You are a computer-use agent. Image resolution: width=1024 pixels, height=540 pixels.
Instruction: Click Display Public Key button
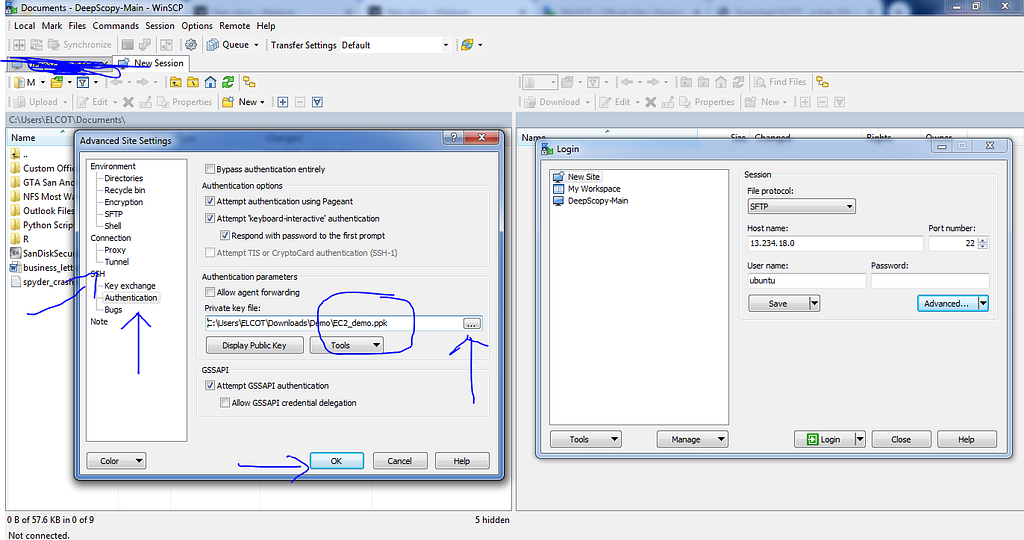[255, 345]
